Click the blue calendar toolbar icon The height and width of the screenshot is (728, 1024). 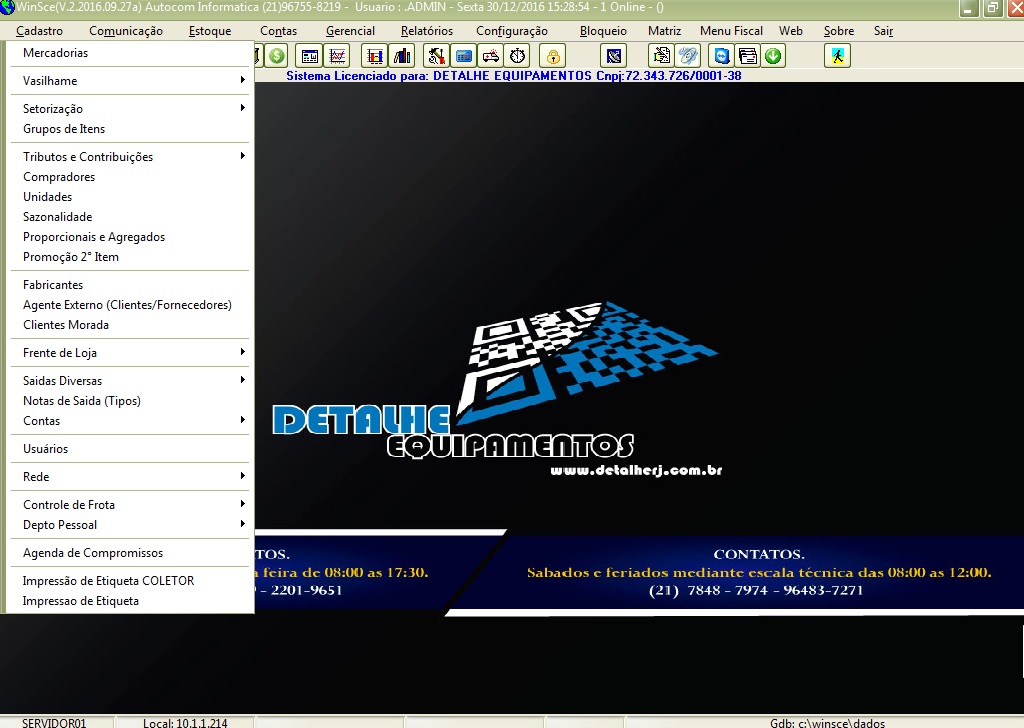click(x=464, y=56)
